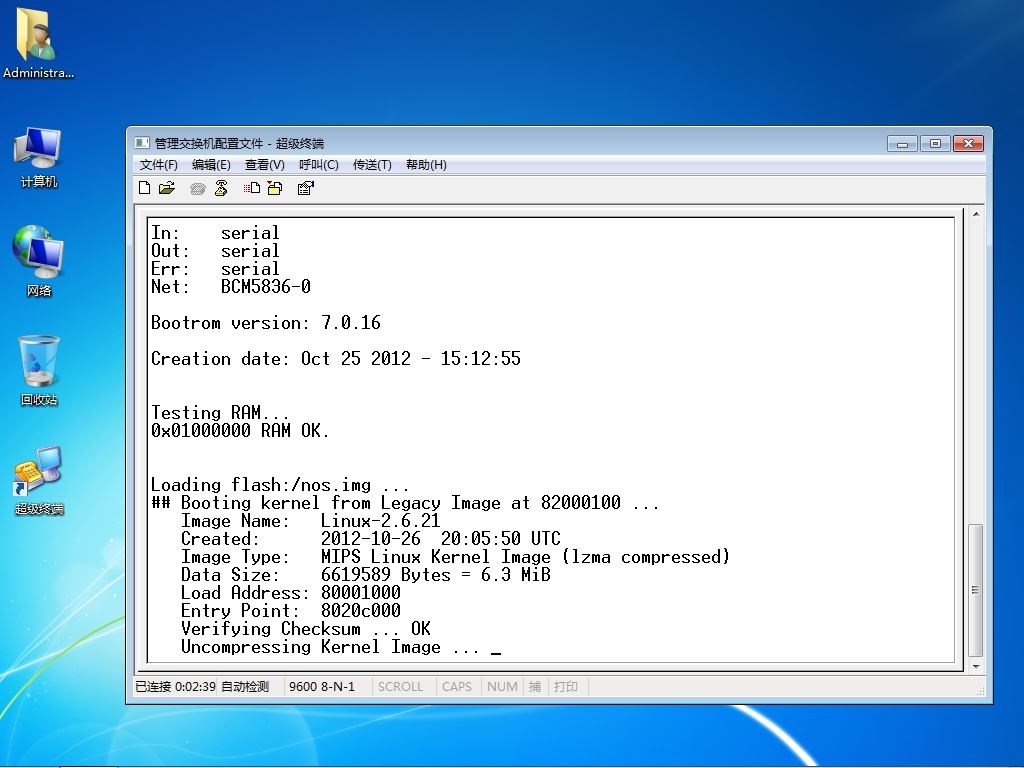This screenshot has width=1024, height=768.
Task: Click the Call (telephone) toolbar icon
Action: point(197,189)
